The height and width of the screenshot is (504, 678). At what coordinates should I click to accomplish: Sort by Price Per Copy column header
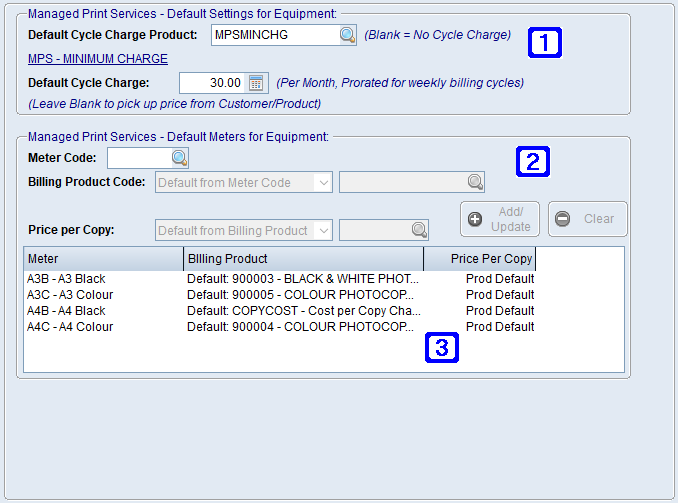tap(480, 258)
